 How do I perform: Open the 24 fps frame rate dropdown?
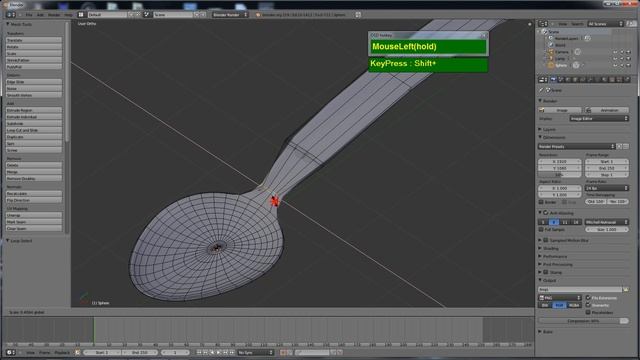click(x=607, y=188)
